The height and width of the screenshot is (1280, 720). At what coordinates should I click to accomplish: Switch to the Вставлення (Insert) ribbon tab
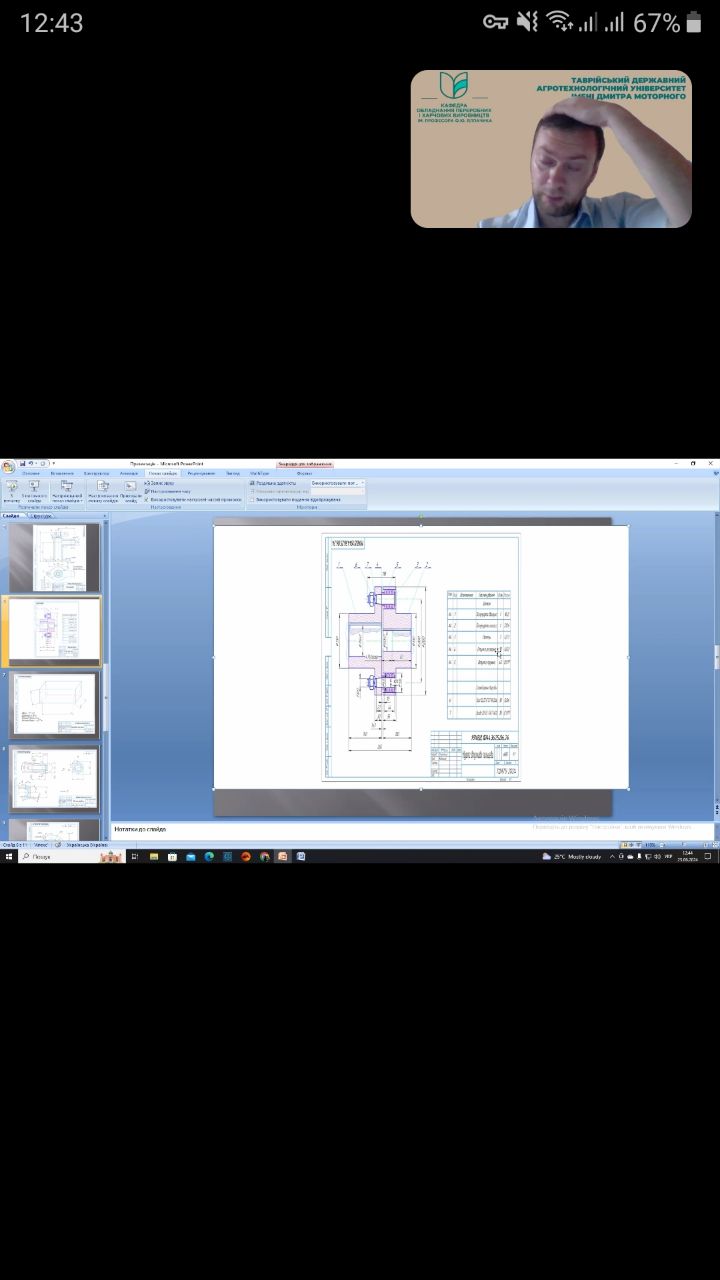(x=62, y=473)
